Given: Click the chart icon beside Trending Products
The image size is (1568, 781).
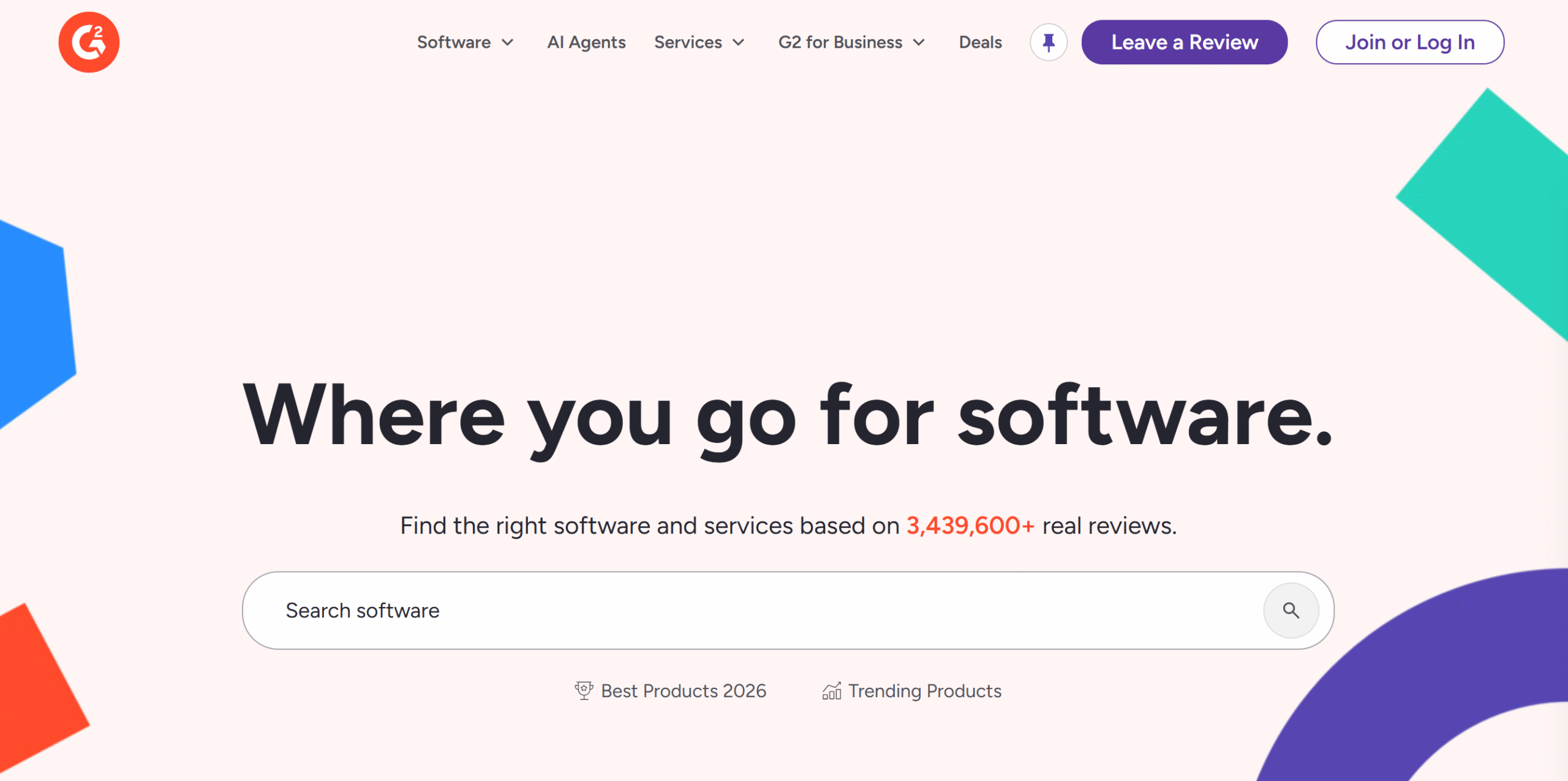Looking at the screenshot, I should [x=831, y=690].
